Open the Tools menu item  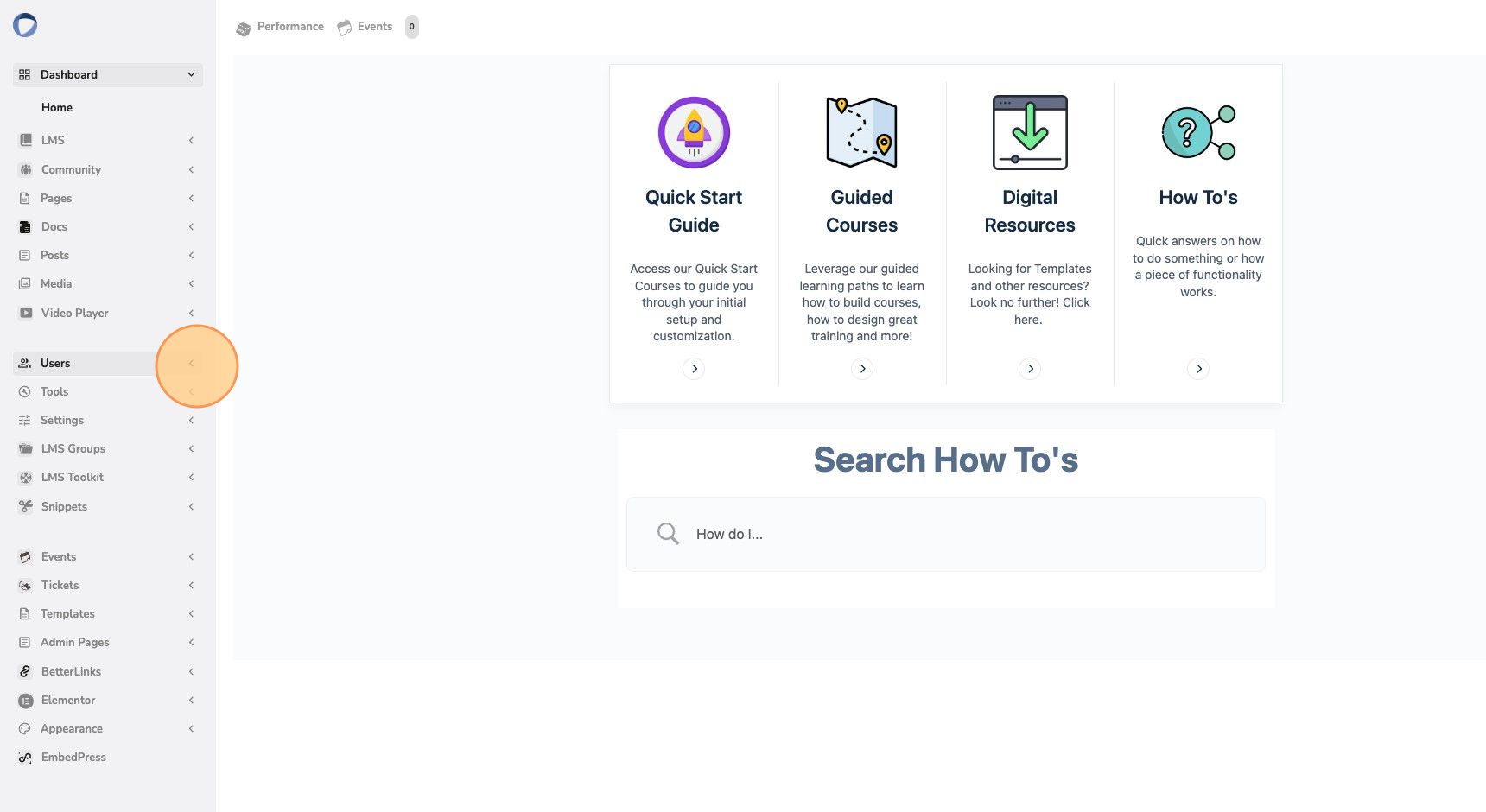[x=108, y=391]
